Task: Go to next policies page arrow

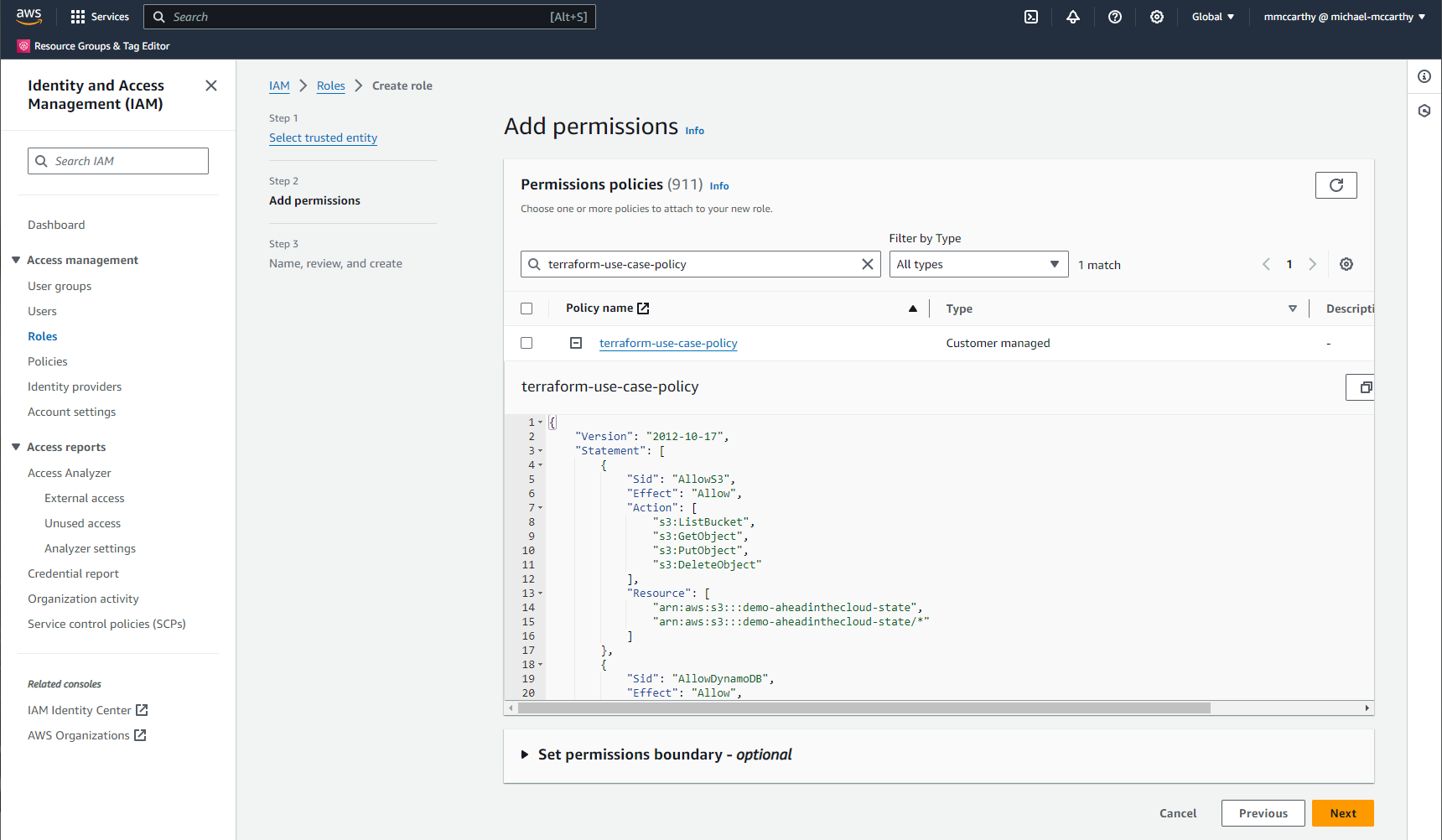Action: pyautogui.click(x=1313, y=264)
